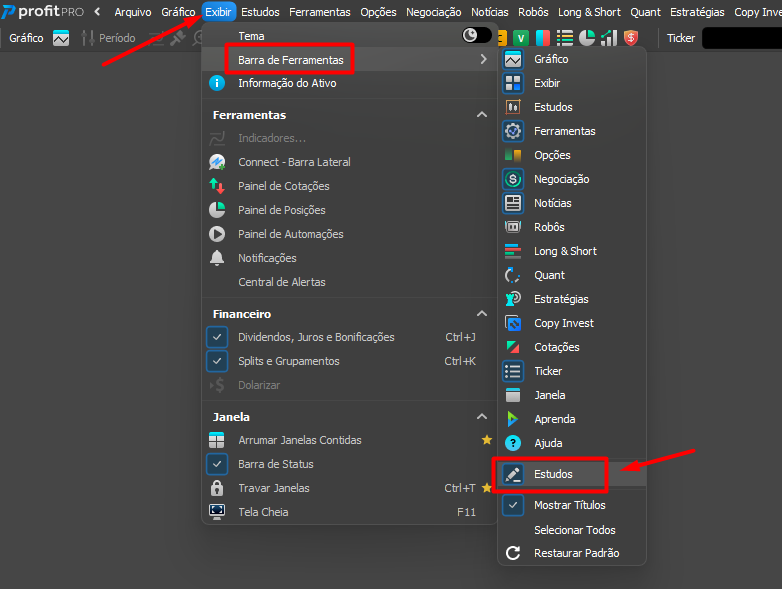Click the Negociação dollar icon in the submenu

(513, 179)
